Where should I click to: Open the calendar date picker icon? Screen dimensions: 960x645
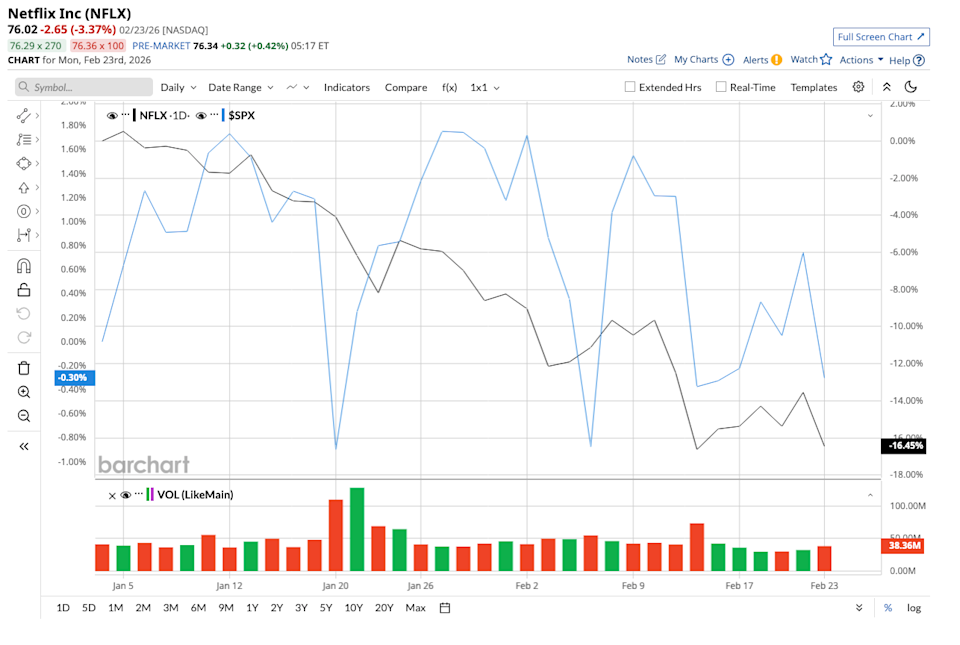point(445,608)
